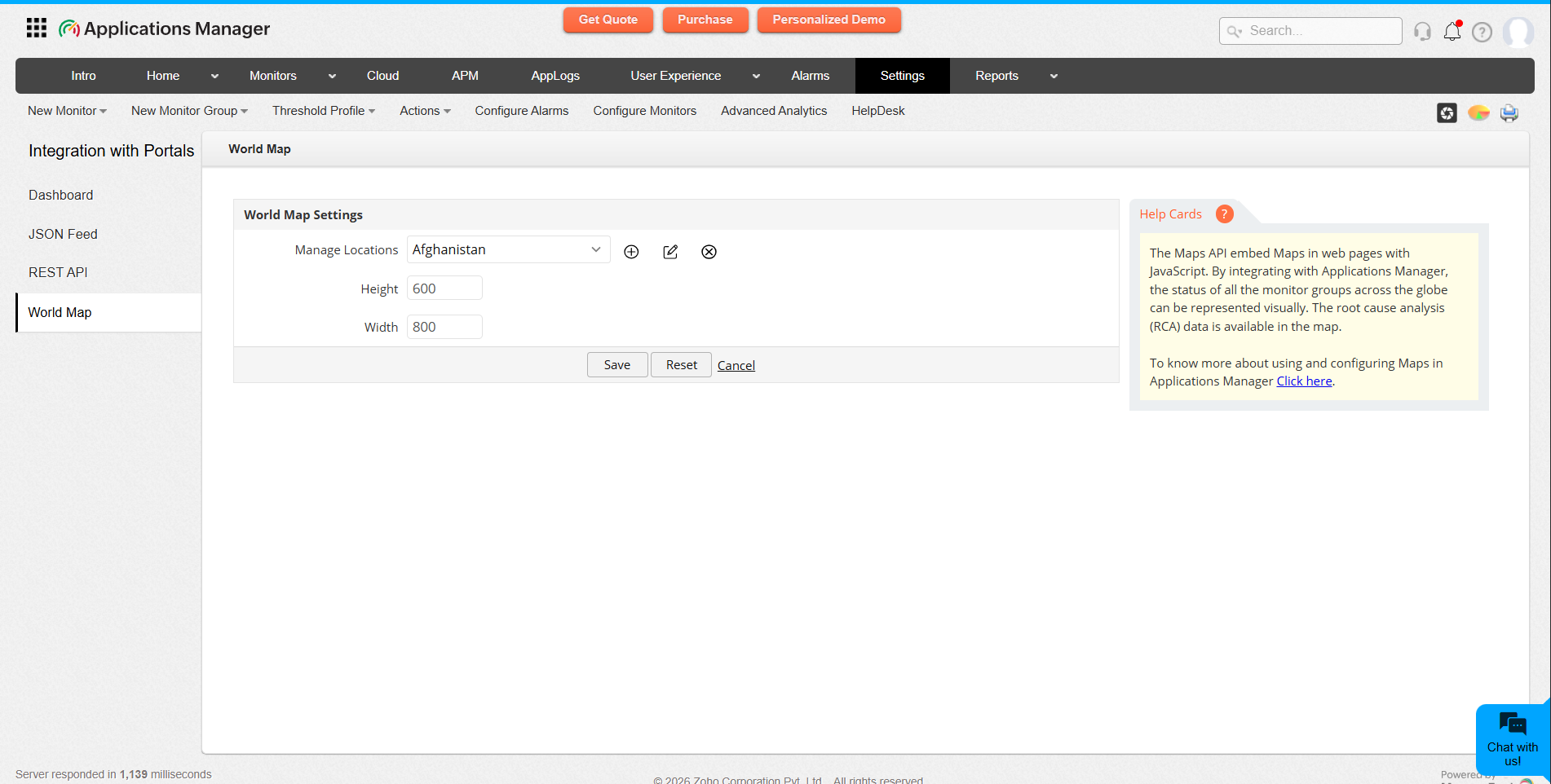Click the headset support icon
This screenshot has width=1551, height=784.
click(1421, 31)
